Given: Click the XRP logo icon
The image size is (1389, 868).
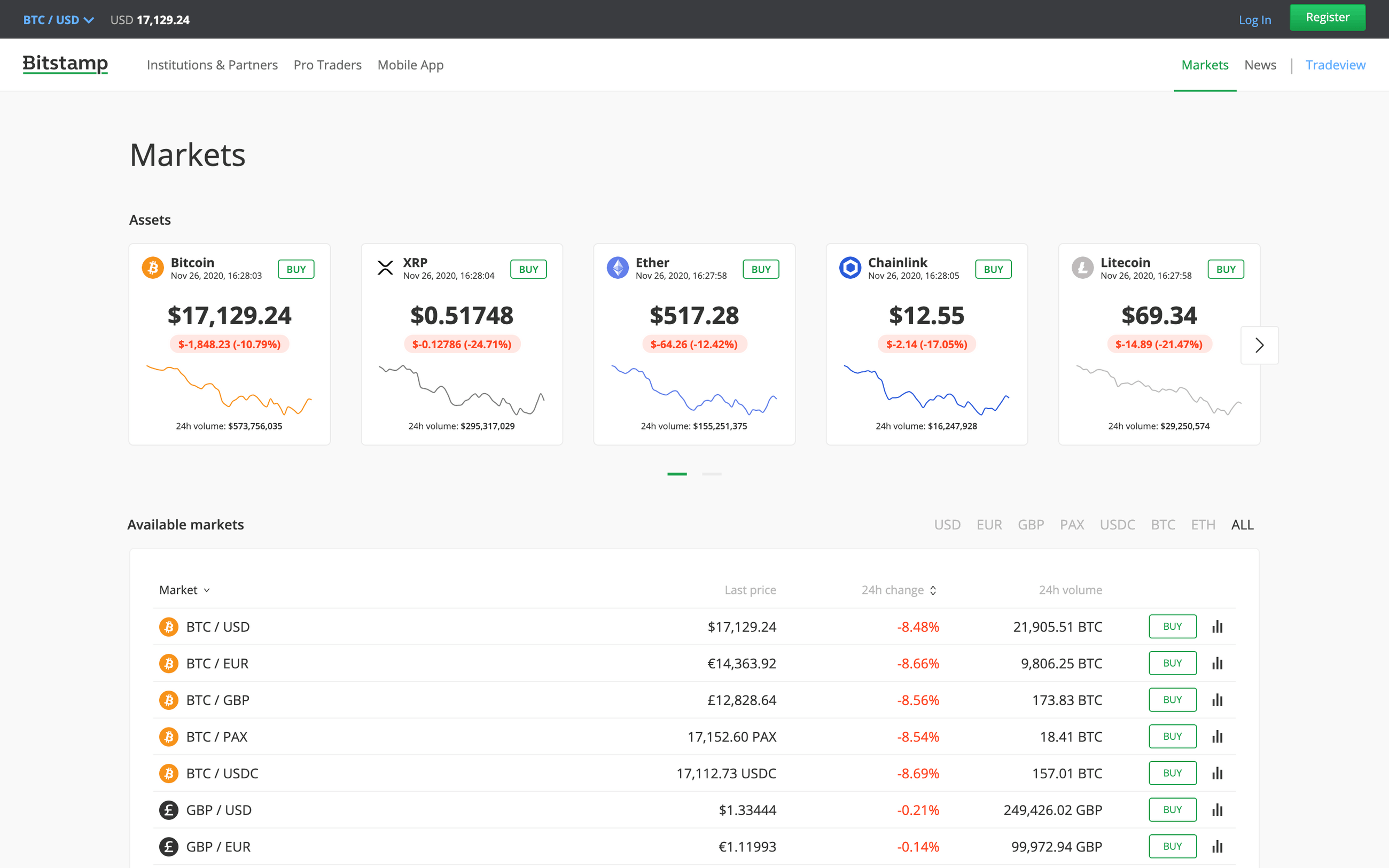Looking at the screenshot, I should (385, 268).
